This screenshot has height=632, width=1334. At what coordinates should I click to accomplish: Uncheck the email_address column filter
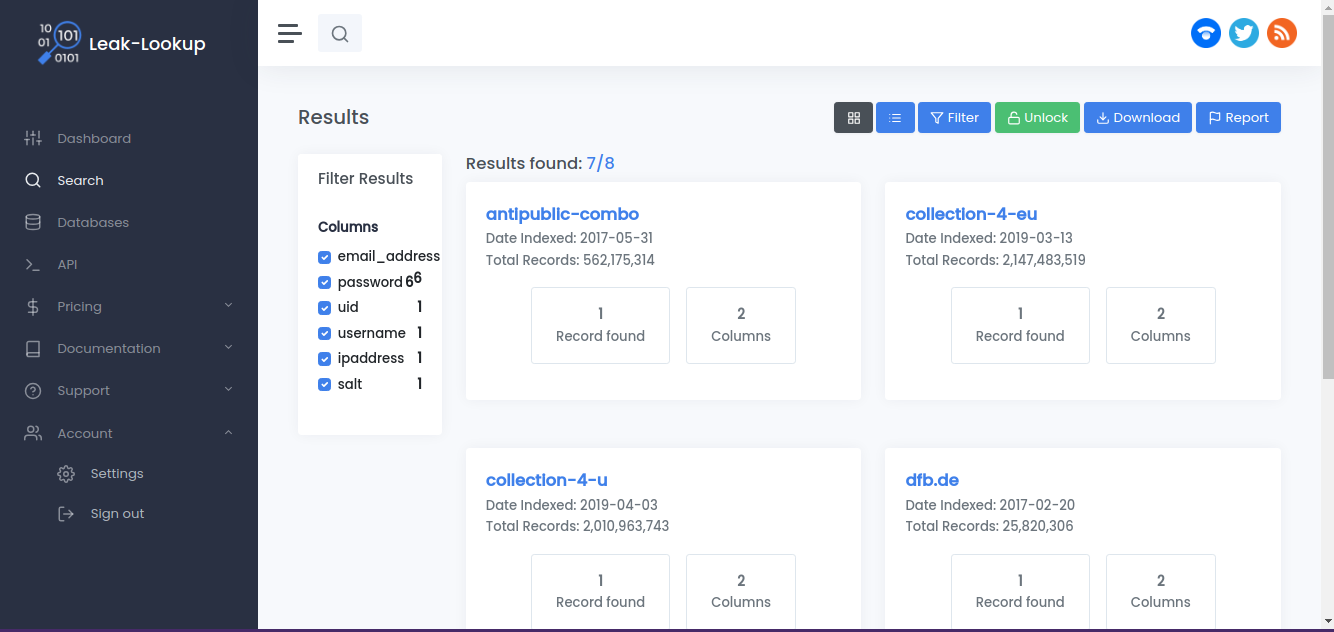coord(324,257)
